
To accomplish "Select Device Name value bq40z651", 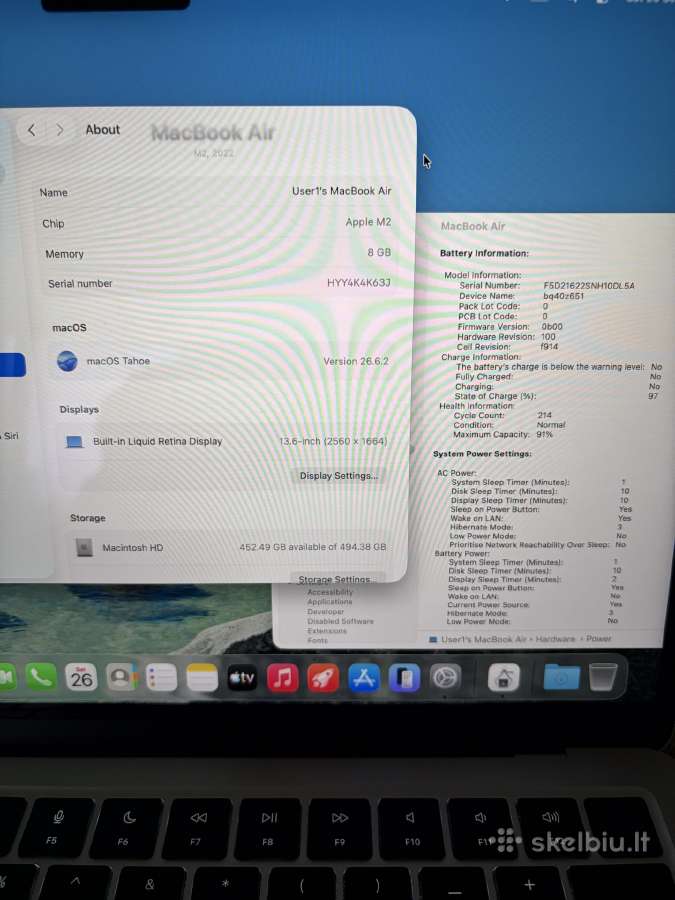I will tap(563, 296).
